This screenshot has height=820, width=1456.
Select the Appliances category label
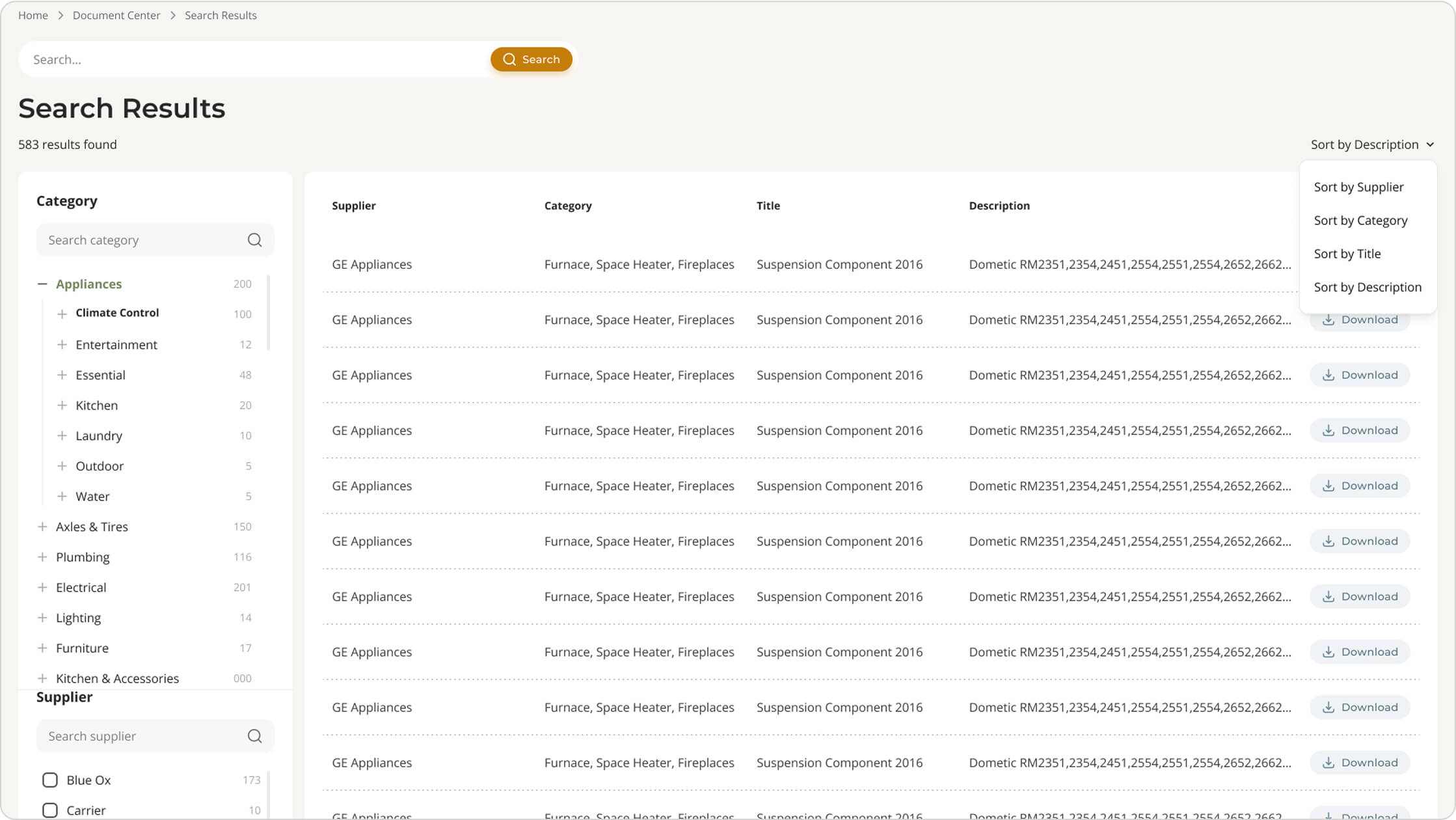[88, 284]
